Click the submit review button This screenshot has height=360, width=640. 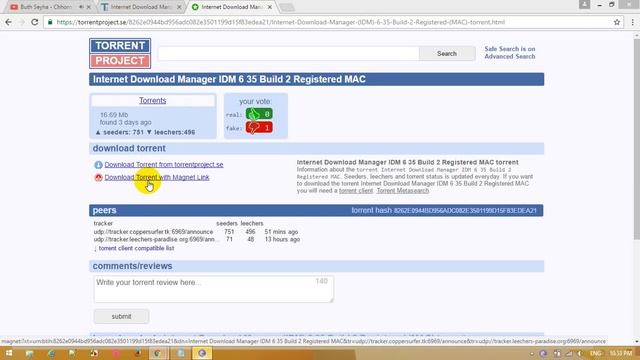pos(121,316)
